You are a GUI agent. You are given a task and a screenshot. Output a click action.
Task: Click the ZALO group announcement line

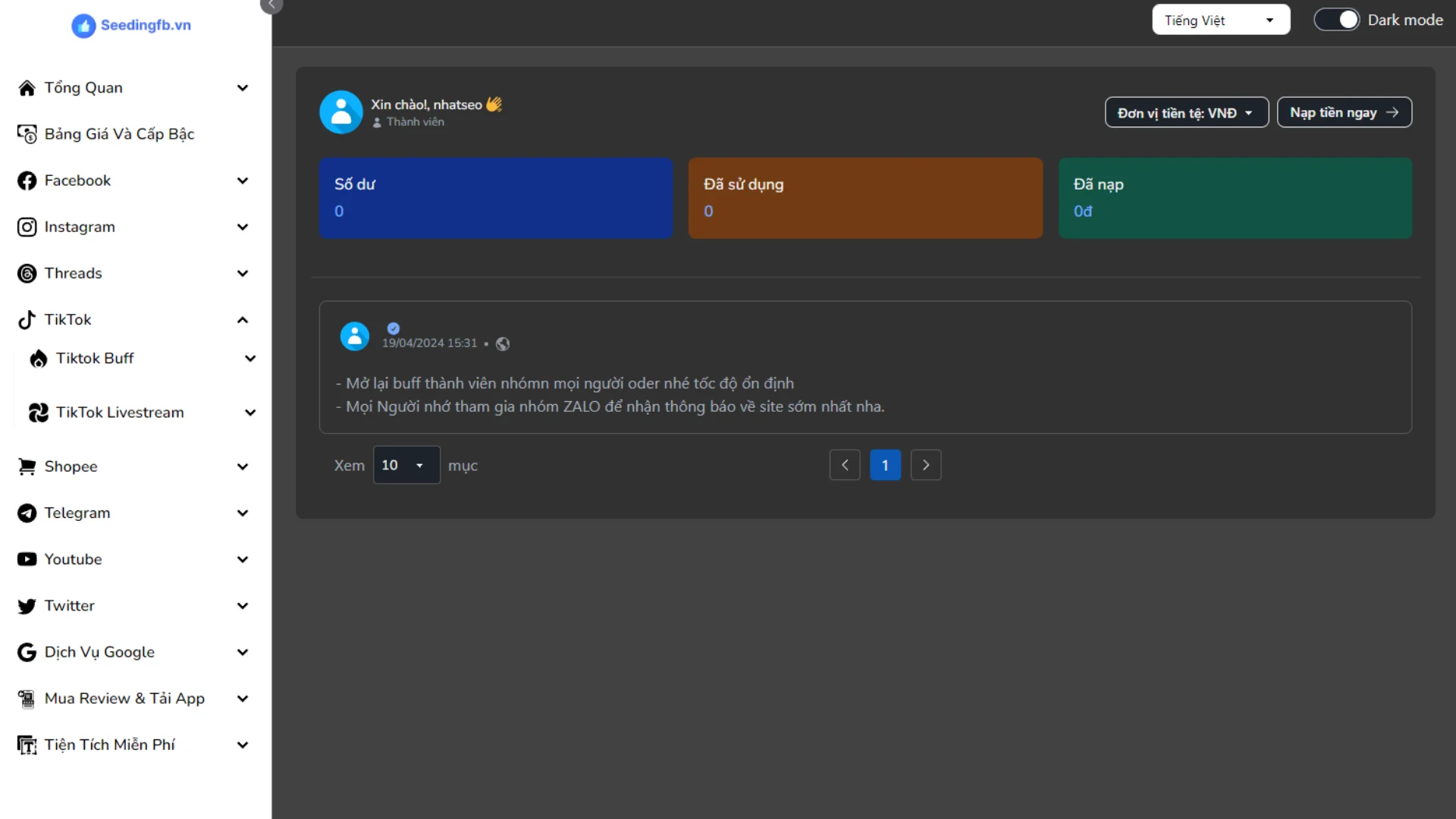tap(610, 406)
